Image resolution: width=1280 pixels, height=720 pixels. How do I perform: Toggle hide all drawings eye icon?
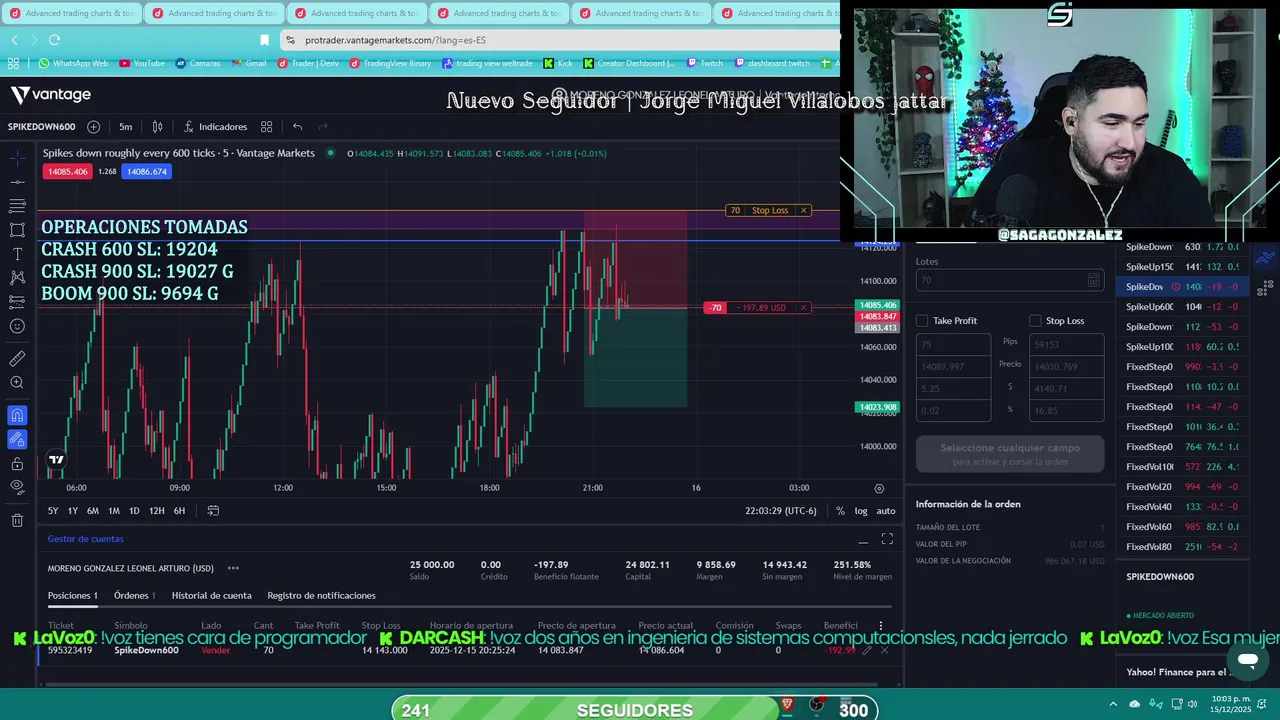pos(17,487)
